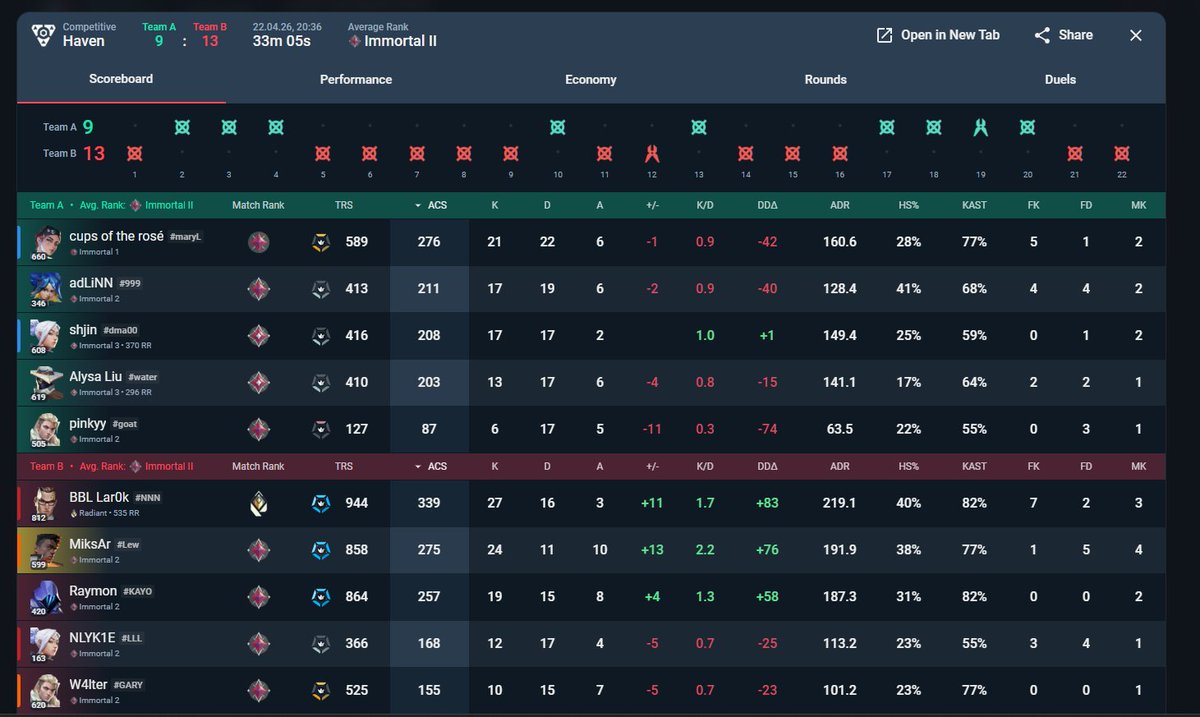The width and height of the screenshot is (1200, 717).
Task: Select round 12 spike icon for Team B
Action: (x=652, y=154)
